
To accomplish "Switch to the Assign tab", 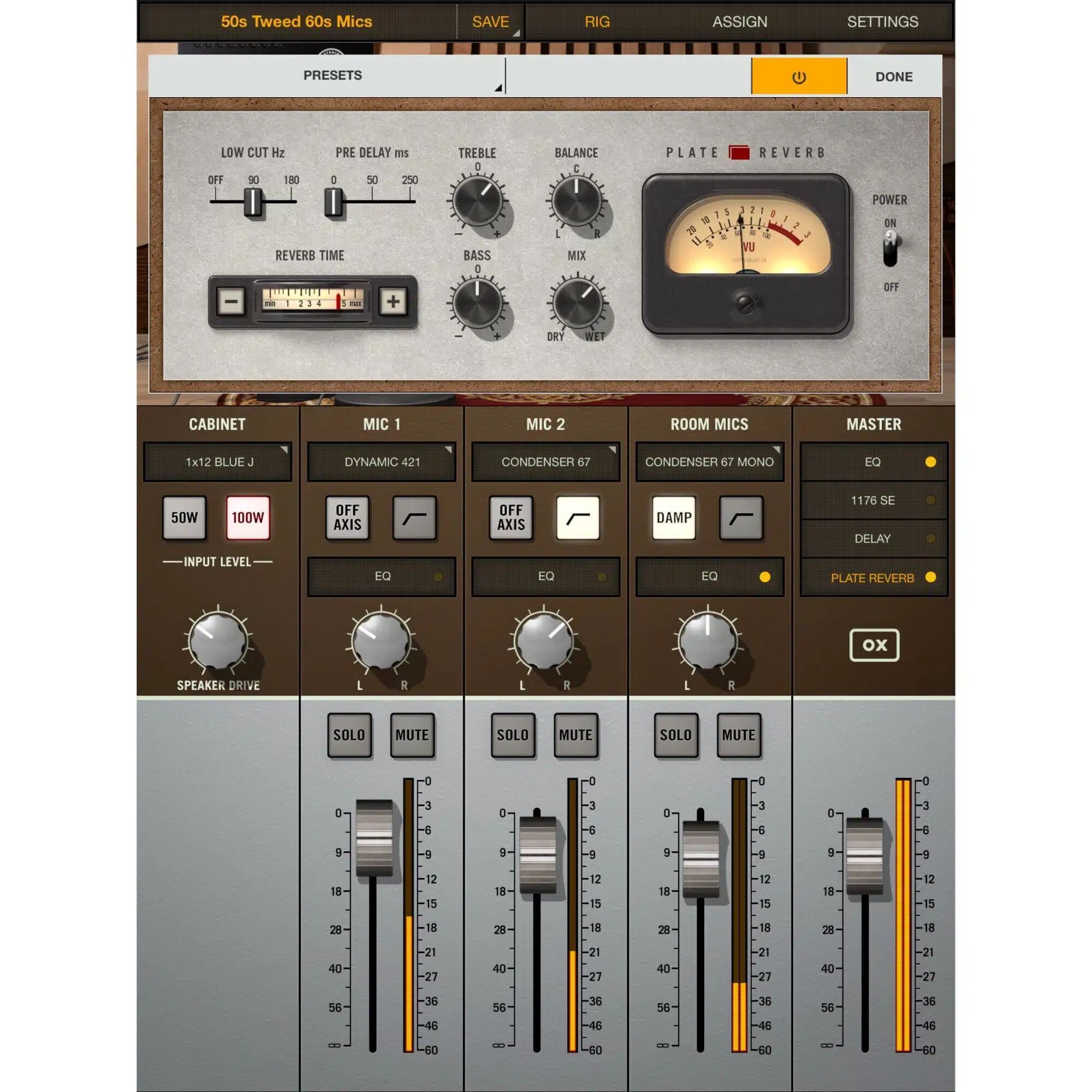I will point(739,22).
